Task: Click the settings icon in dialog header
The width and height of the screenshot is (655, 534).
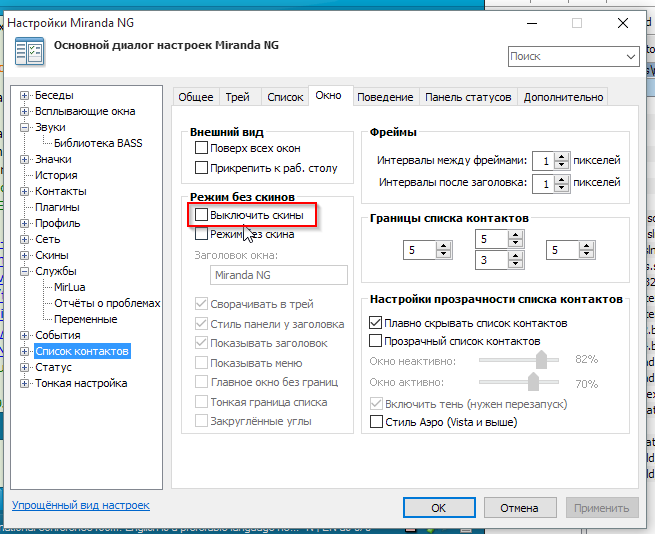Action: tap(28, 51)
